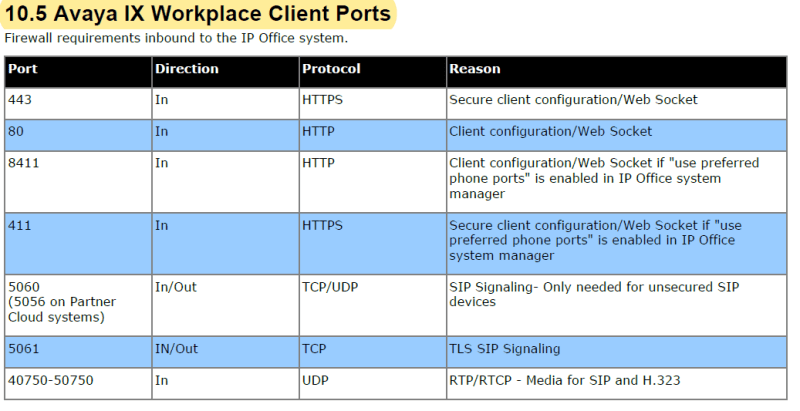Select port cell "5061"

click(78, 352)
